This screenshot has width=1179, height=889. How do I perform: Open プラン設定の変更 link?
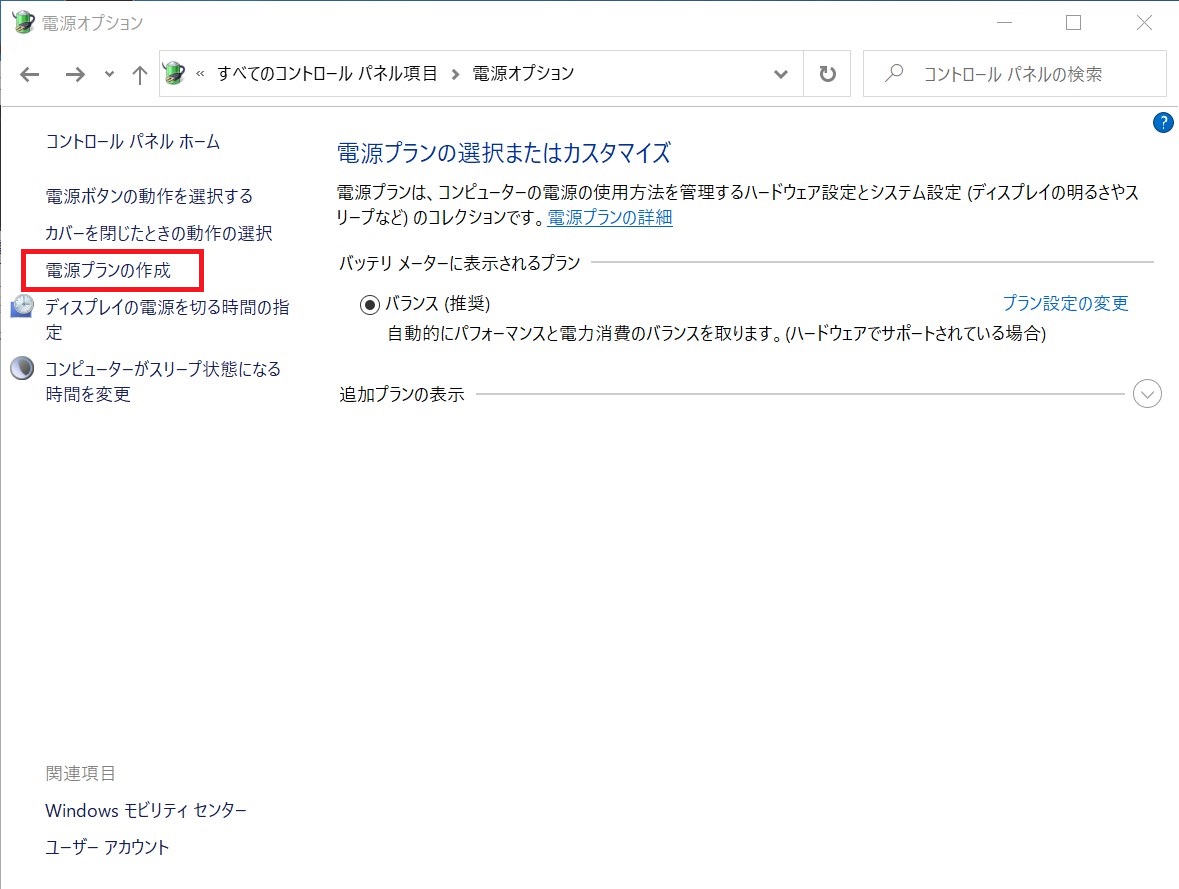coord(1066,303)
